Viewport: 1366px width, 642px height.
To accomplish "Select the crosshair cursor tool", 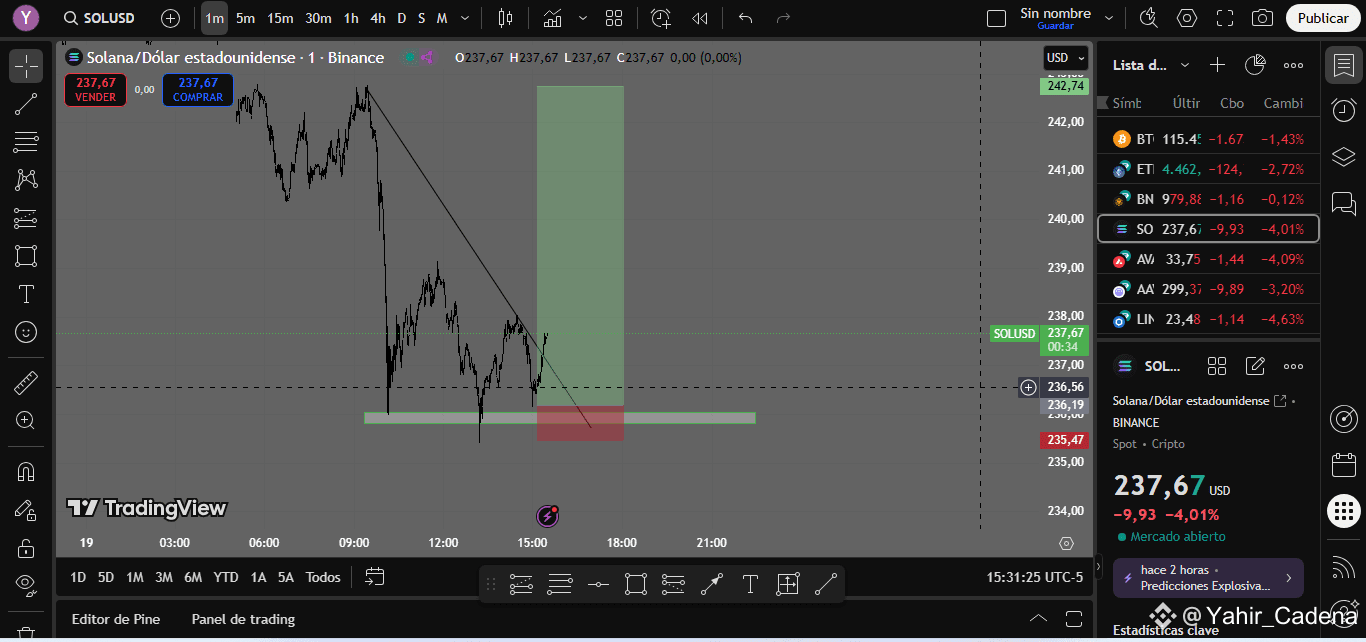I will click(x=26, y=66).
